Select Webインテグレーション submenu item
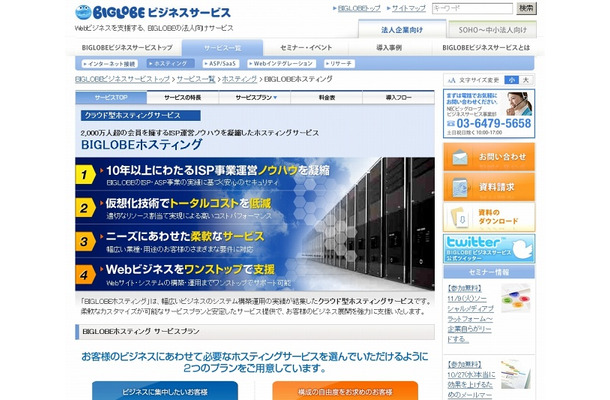This screenshot has height=400, width=610. tap(282, 63)
